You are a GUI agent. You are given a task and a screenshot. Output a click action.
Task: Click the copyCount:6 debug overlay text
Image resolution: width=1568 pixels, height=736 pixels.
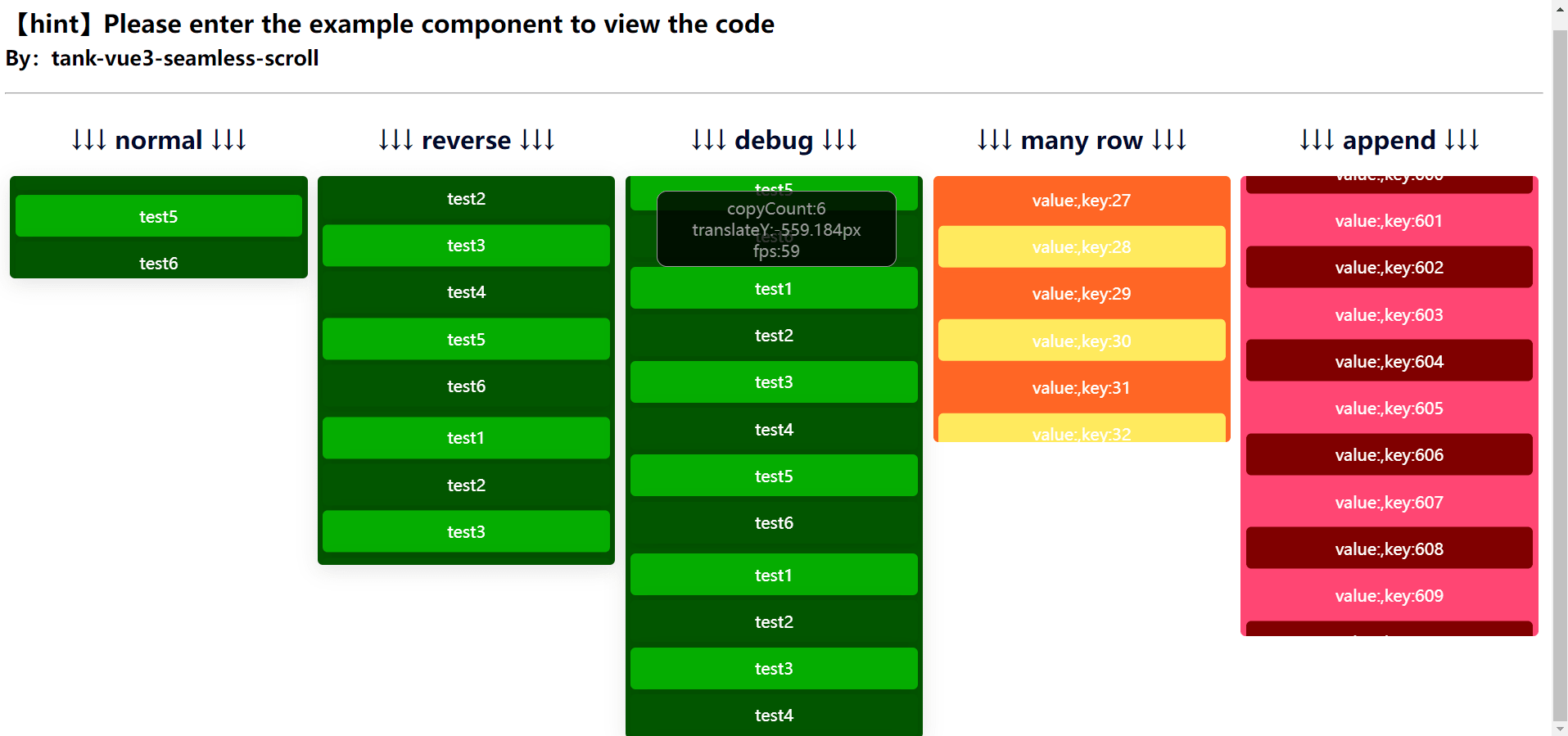776,209
